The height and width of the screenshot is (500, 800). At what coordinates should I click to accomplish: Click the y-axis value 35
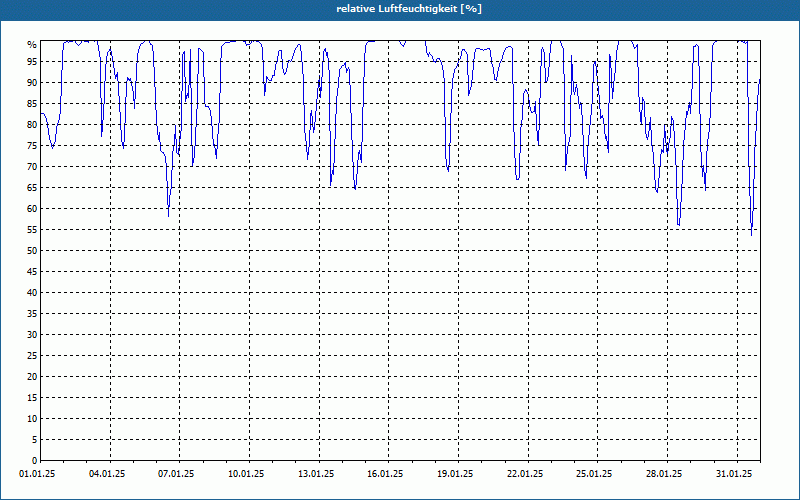(x=32, y=314)
